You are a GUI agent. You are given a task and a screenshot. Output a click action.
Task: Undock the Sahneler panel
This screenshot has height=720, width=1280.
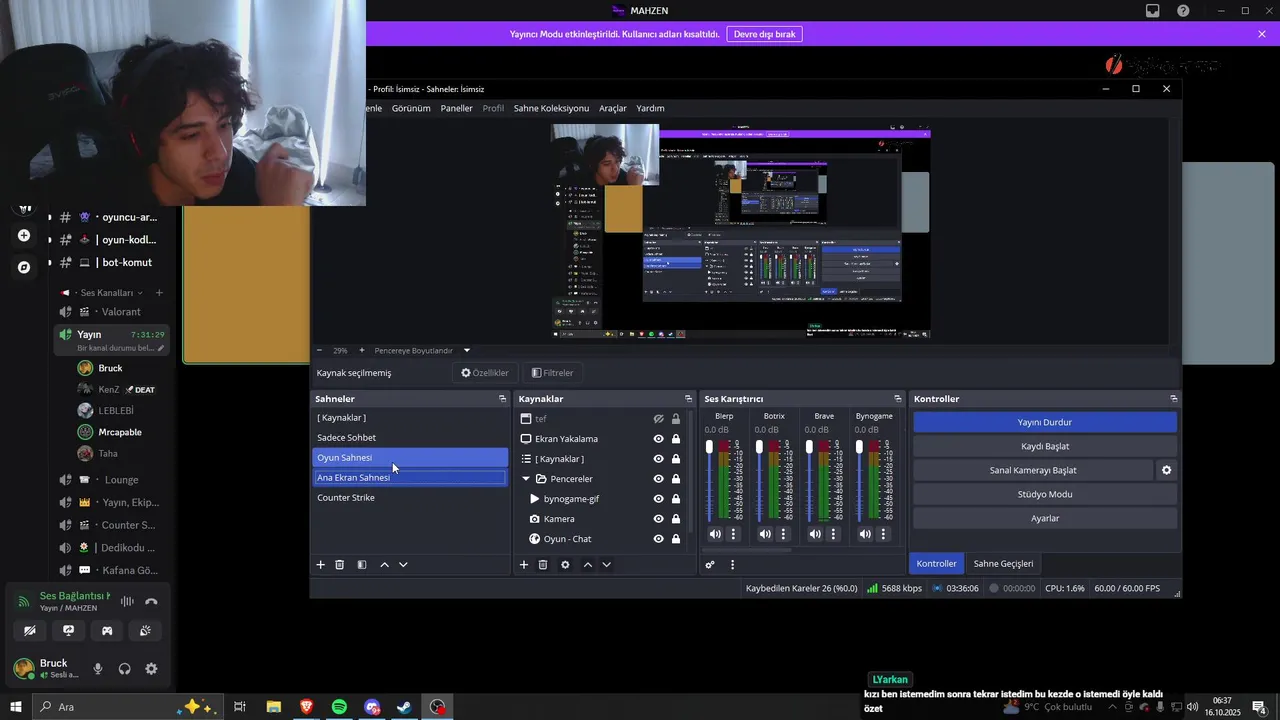(502, 399)
